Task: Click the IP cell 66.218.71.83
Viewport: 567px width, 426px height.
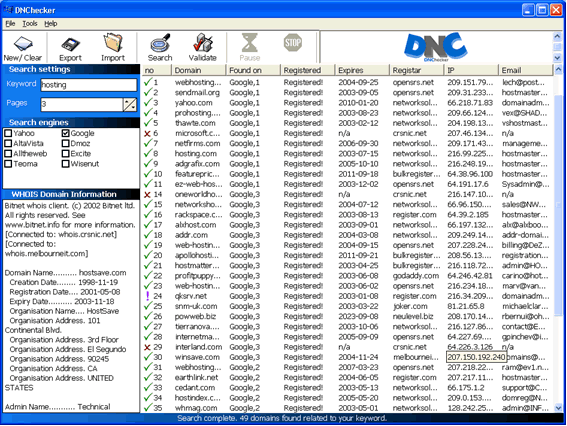Action: click(x=470, y=102)
